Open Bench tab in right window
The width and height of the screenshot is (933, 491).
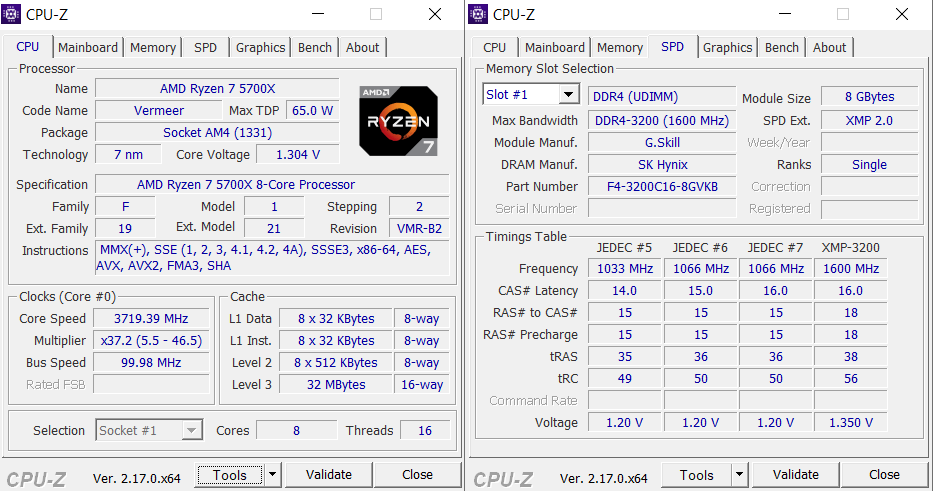(782, 48)
